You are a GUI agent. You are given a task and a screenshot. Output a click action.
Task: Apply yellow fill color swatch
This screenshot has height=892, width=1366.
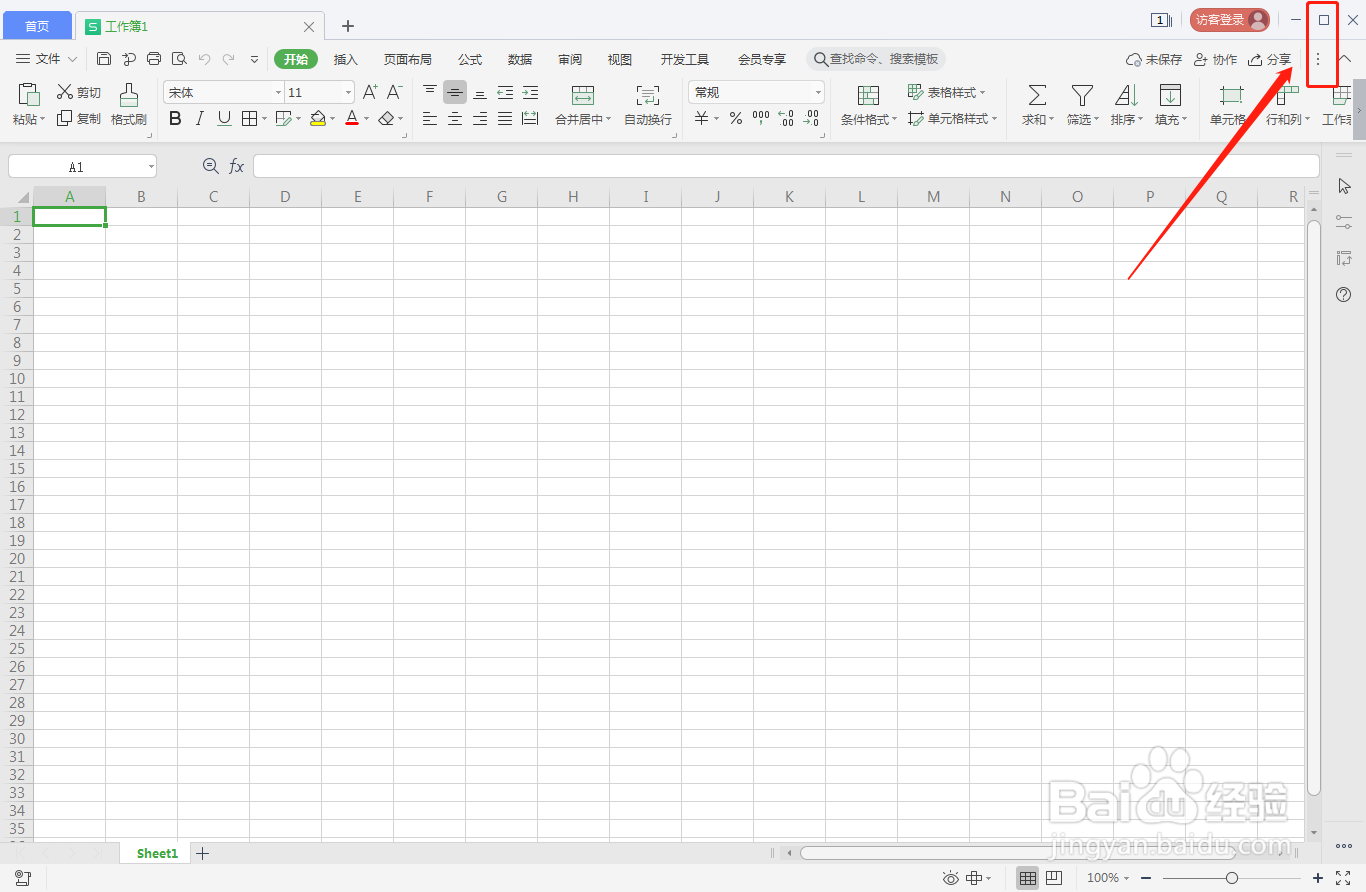click(x=318, y=119)
